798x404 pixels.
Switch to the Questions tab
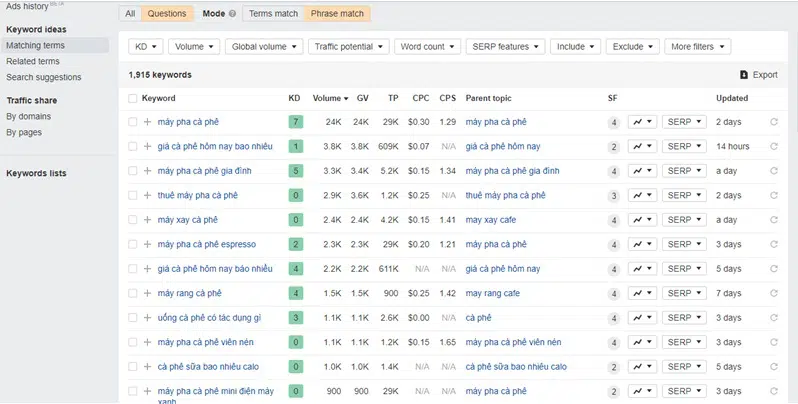(167, 14)
